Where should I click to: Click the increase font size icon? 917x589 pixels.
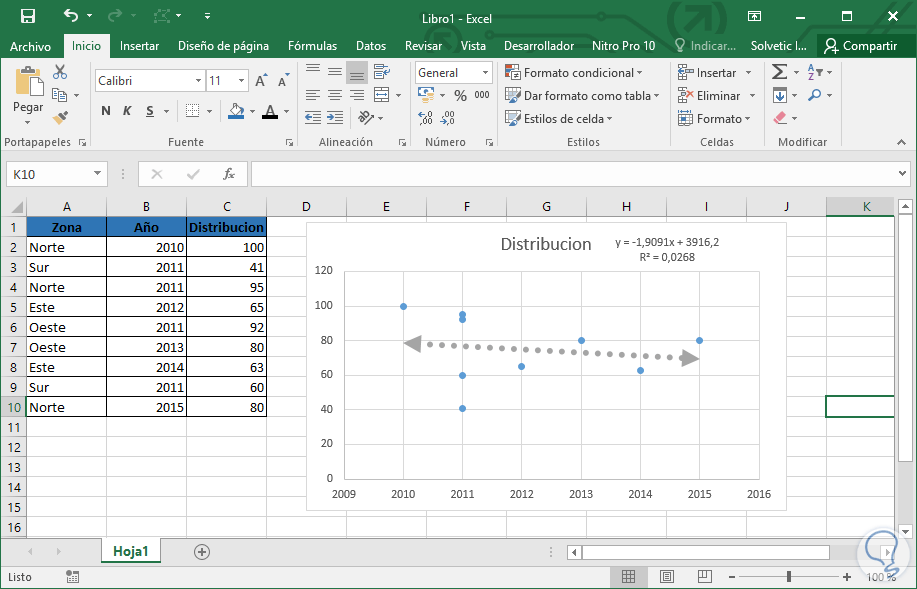[x=261, y=81]
